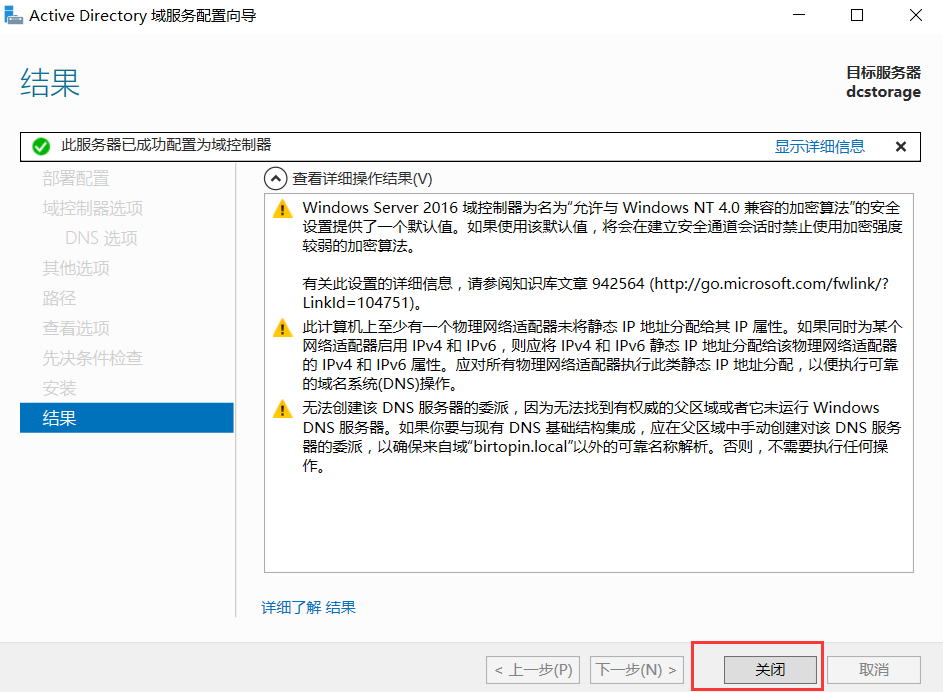Click the 取消 button
Screen dimensions: 943x692
874,670
